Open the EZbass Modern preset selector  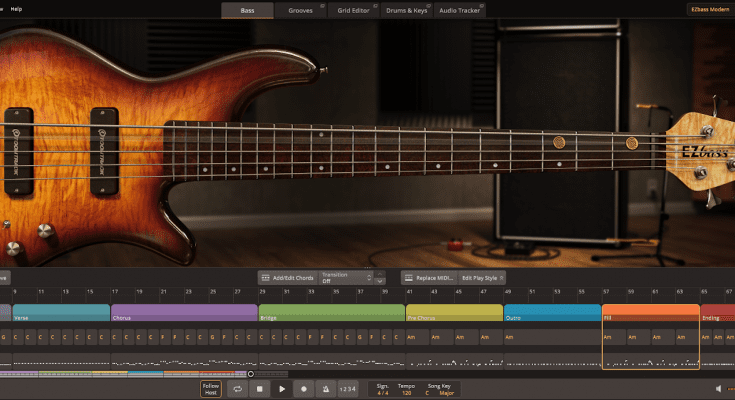click(x=710, y=9)
